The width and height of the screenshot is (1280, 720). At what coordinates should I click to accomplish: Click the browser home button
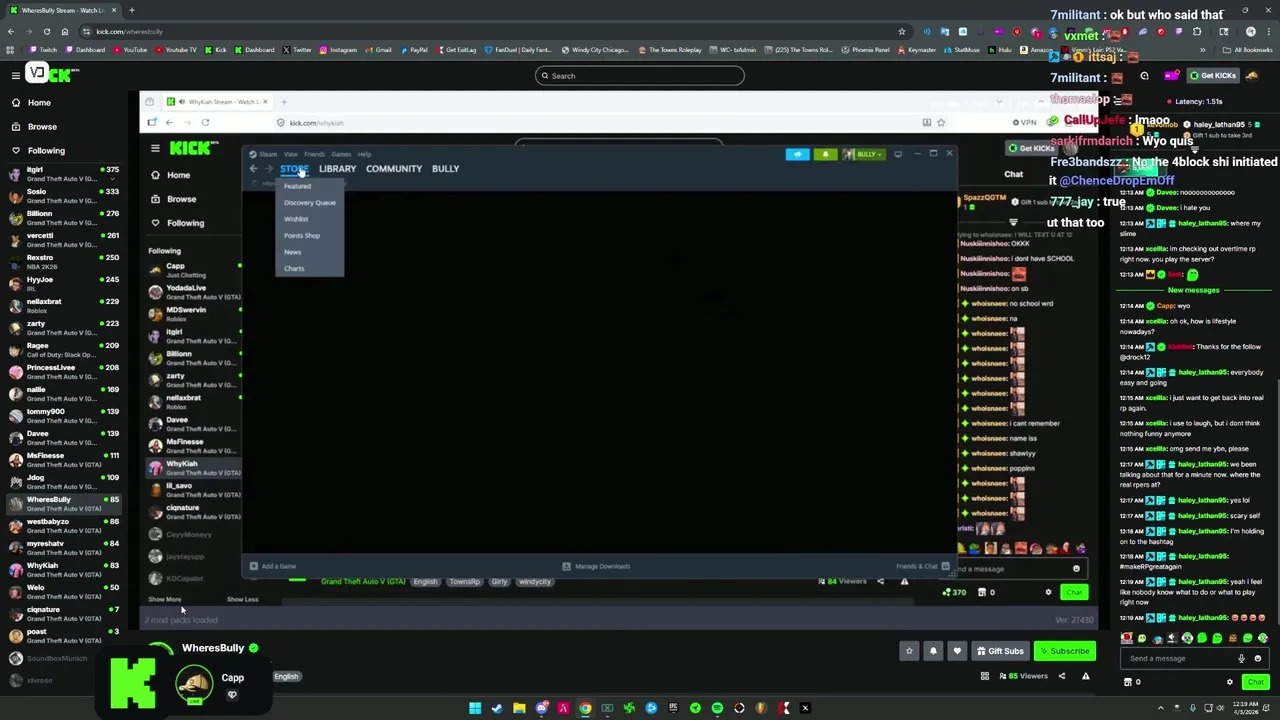[64, 31]
